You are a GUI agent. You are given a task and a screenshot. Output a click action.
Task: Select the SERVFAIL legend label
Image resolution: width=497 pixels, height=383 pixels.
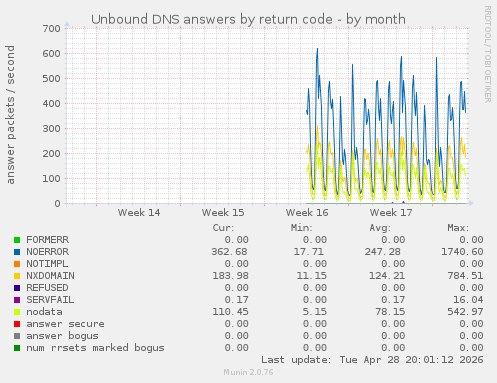[50, 300]
